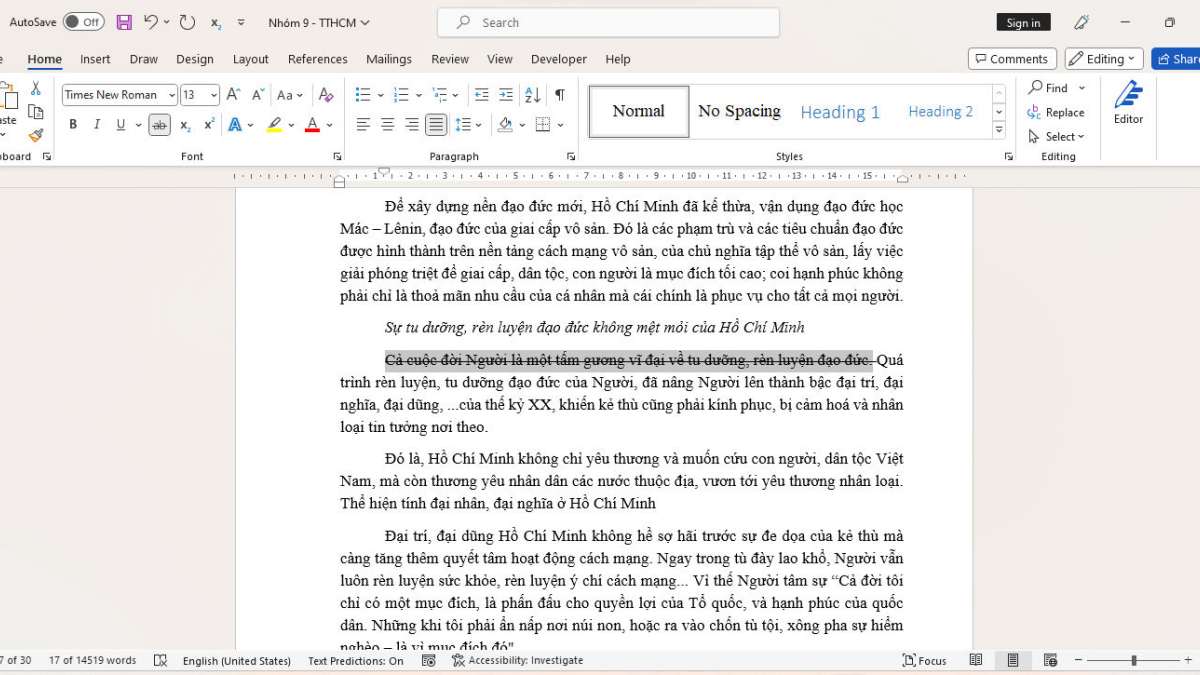This screenshot has height=675, width=1200.
Task: Toggle the AutoSave switch
Action: pyautogui.click(x=84, y=22)
